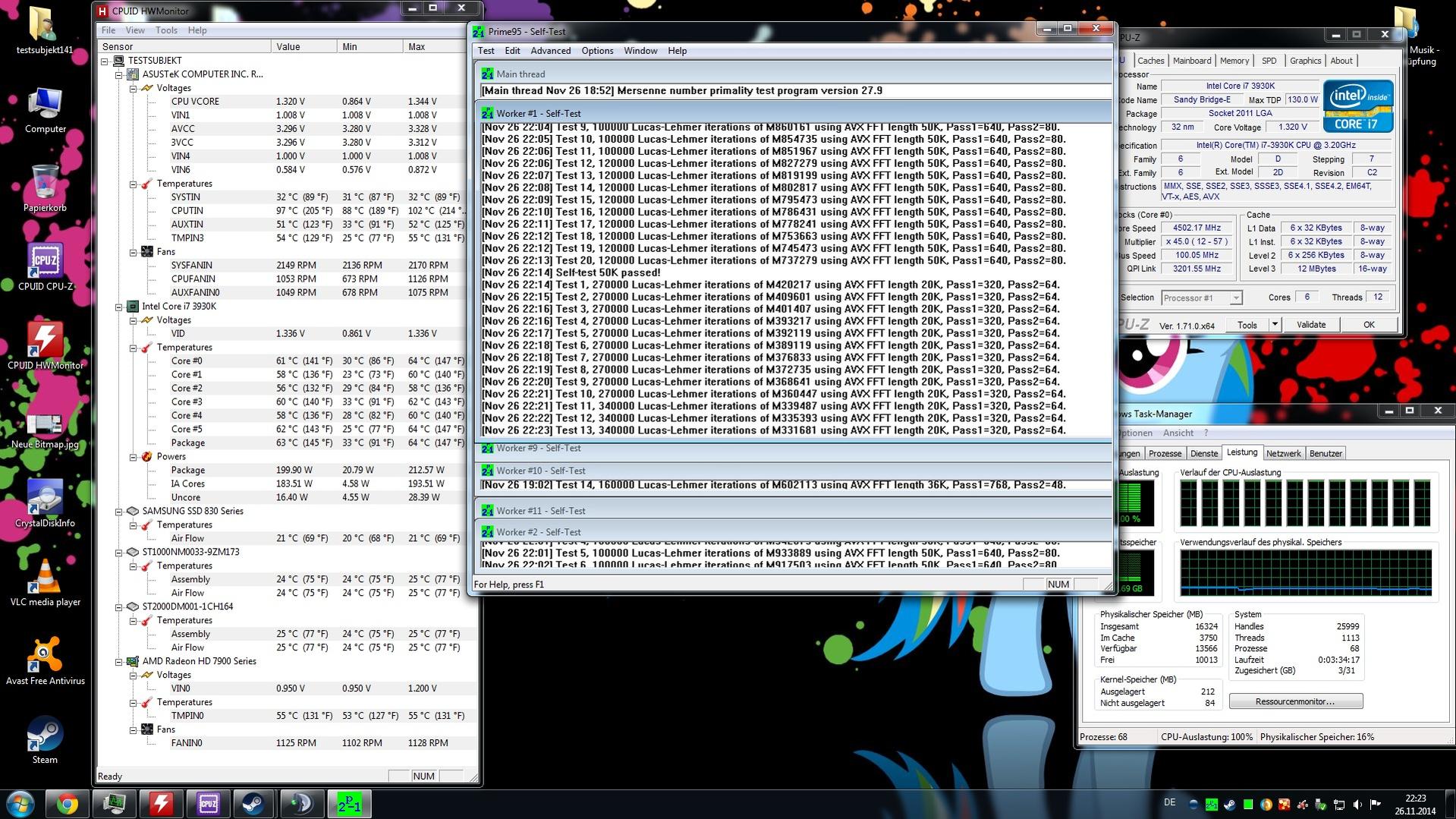Click the volume icon in the system tray
Viewport: 1456px width, 819px height.
click(x=1357, y=805)
